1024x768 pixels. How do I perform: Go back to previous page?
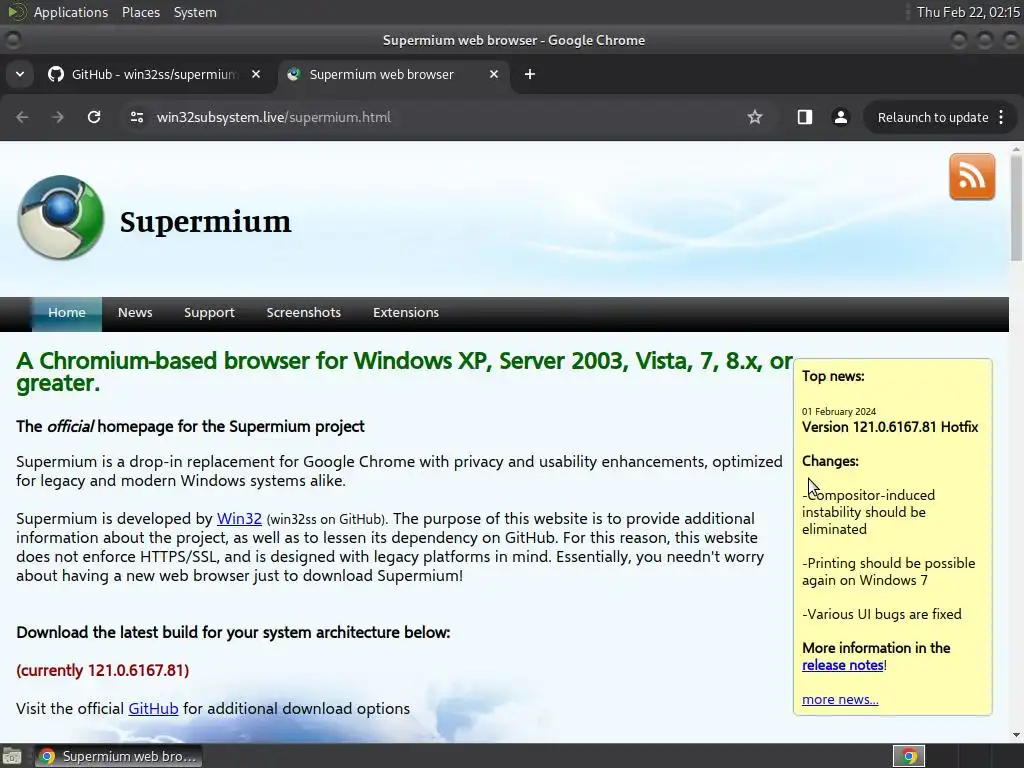tap(22, 117)
